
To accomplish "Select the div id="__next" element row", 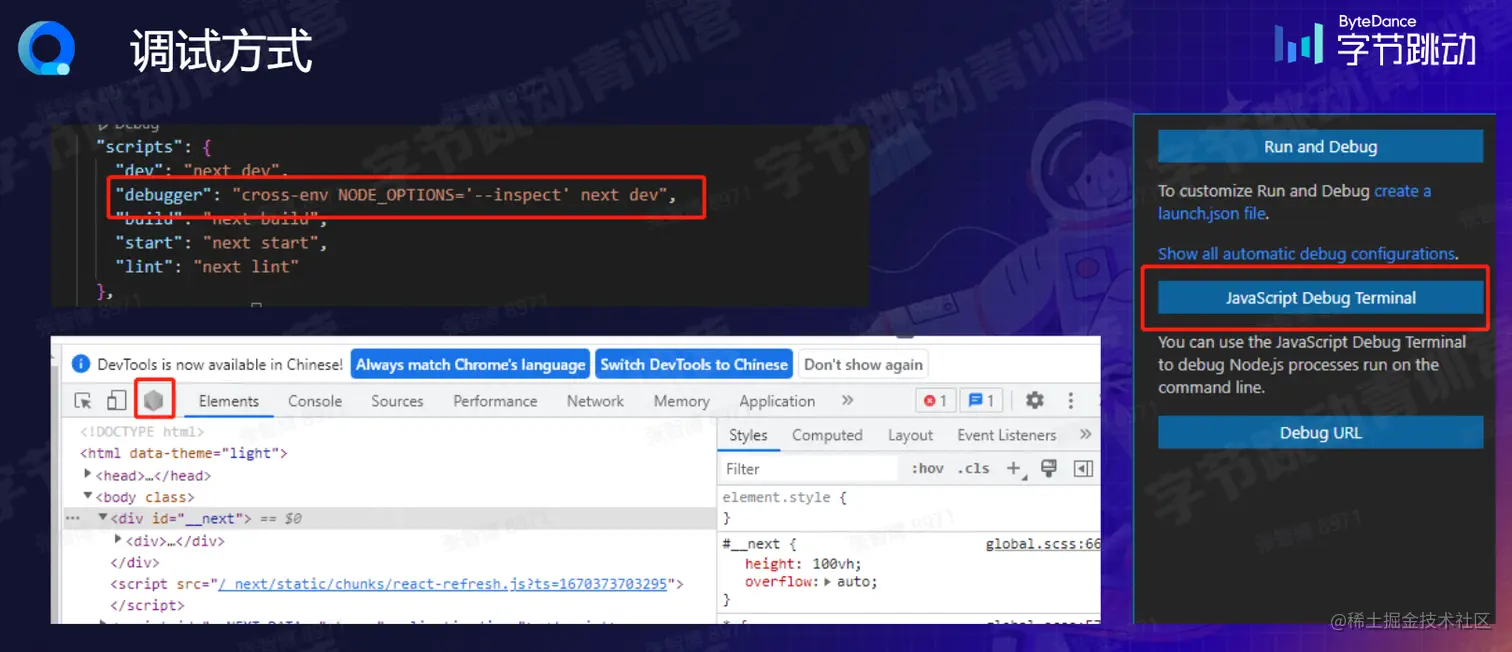I will click(390, 519).
